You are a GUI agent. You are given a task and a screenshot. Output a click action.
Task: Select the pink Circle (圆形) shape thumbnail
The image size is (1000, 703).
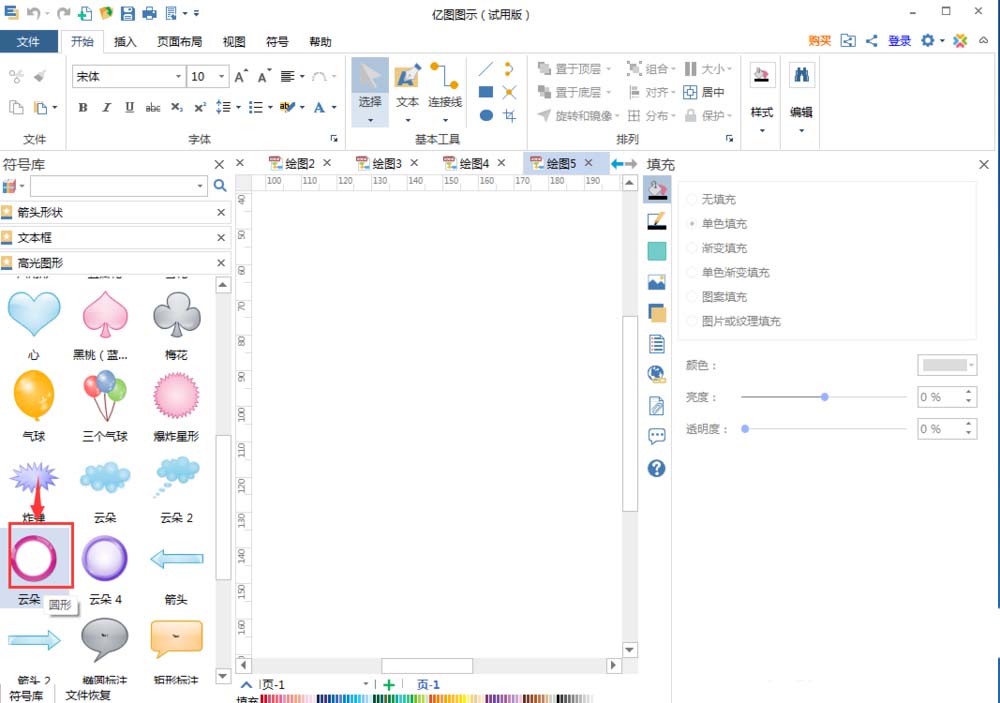[x=34, y=558]
